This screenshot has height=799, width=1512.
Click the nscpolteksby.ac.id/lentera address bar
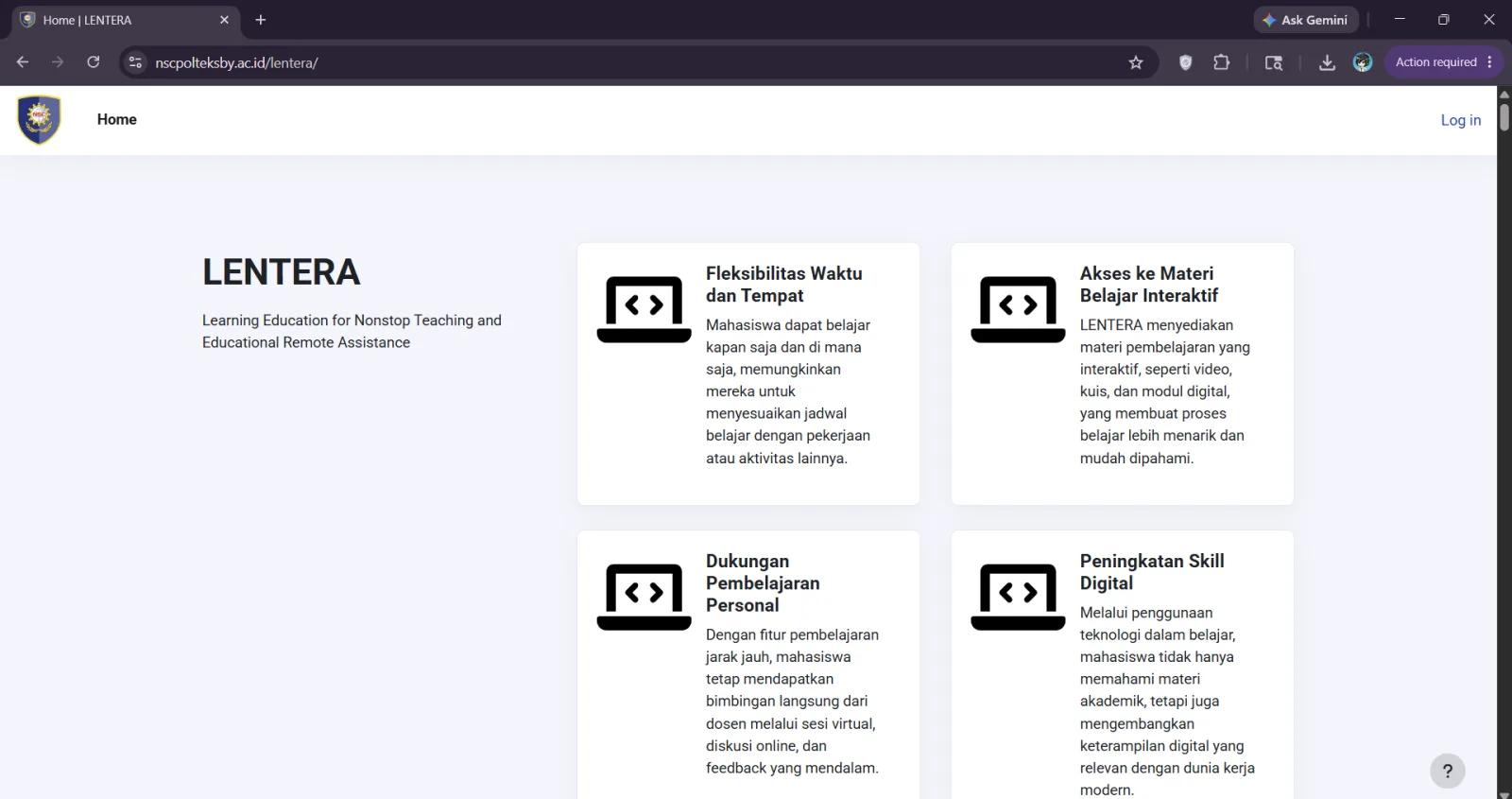(x=624, y=62)
